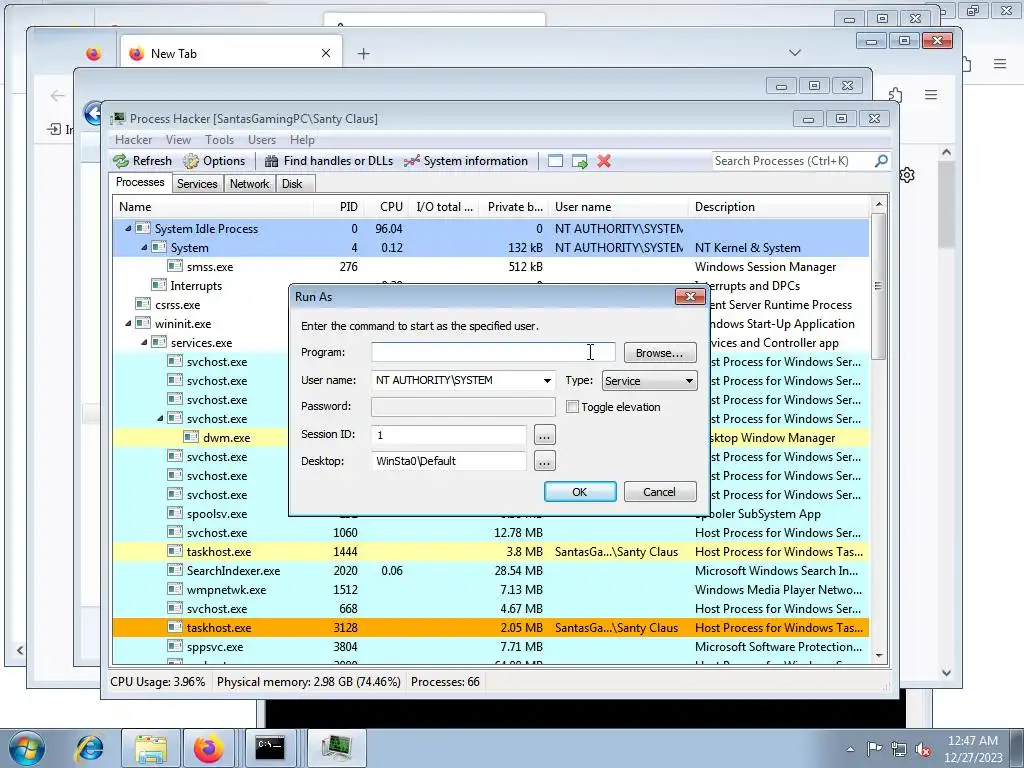Open Command Prompt taskbar icon
This screenshot has height=768, width=1024.
(x=269, y=748)
